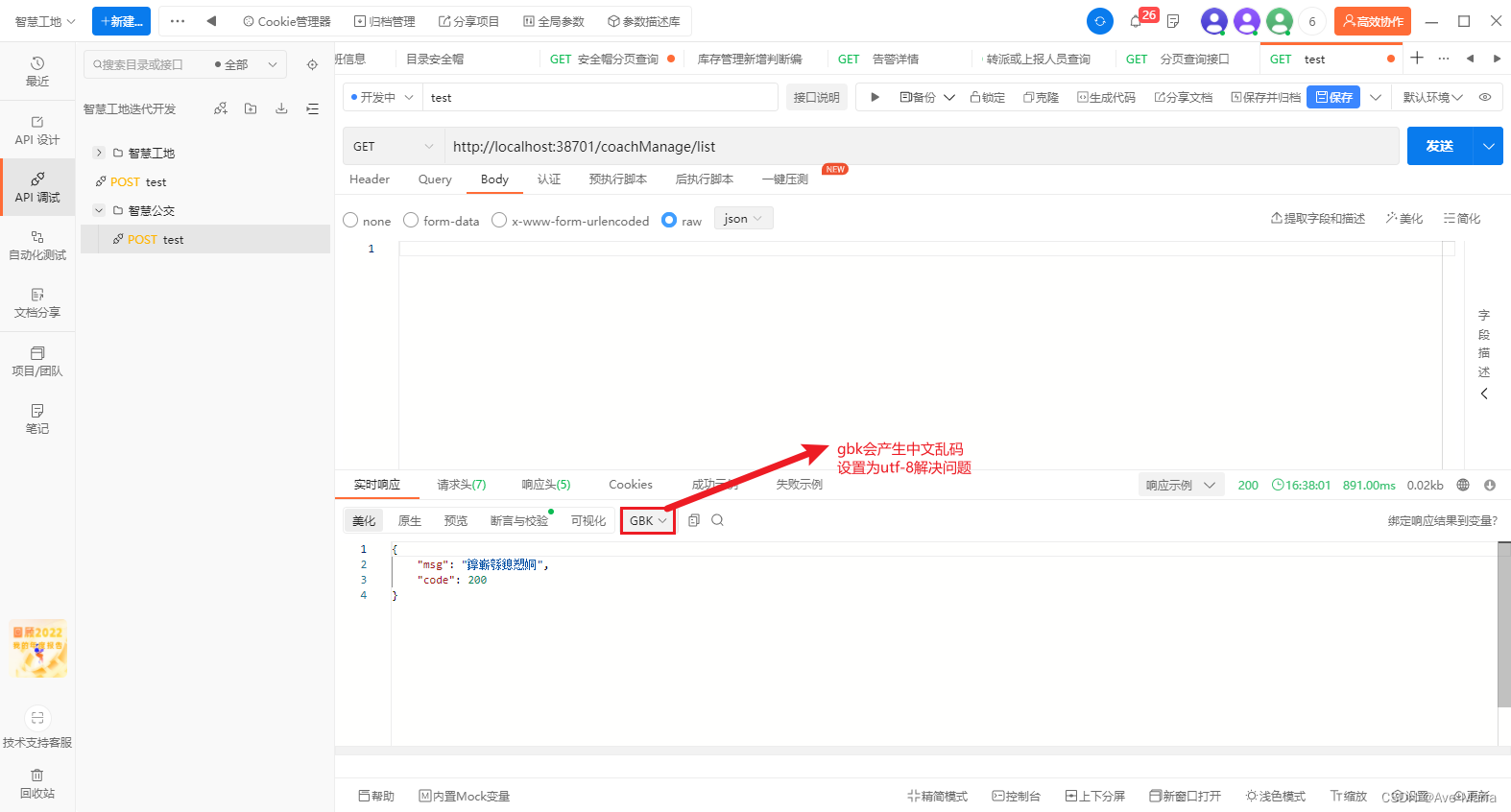The width and height of the screenshot is (1511, 812).
Task: Click the blue 发送 send button
Action: (1440, 146)
